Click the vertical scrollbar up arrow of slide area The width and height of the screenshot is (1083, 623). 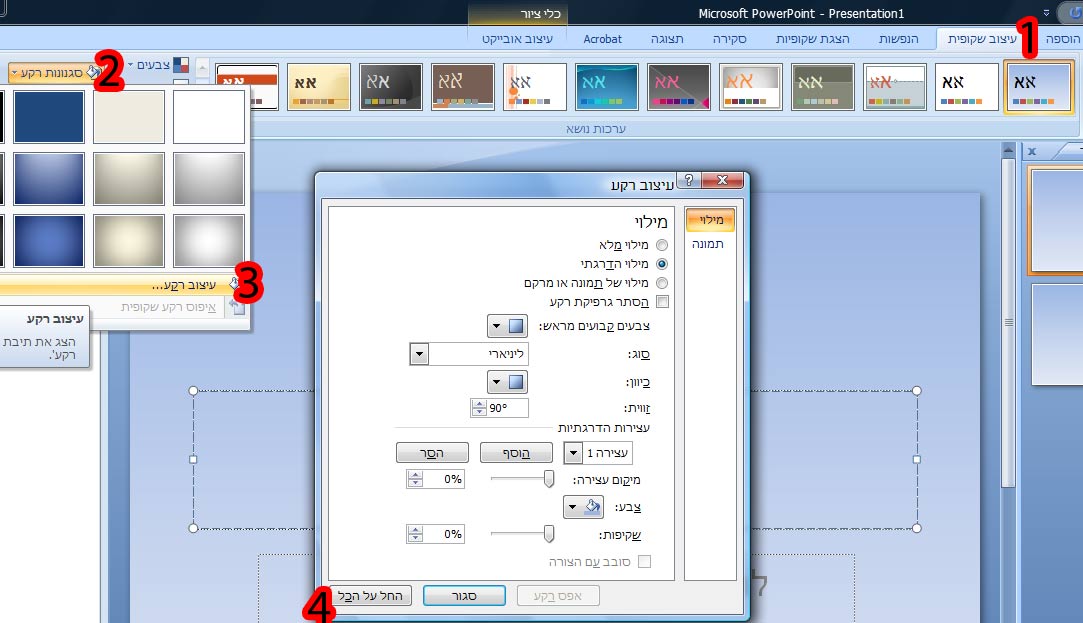(1008, 150)
